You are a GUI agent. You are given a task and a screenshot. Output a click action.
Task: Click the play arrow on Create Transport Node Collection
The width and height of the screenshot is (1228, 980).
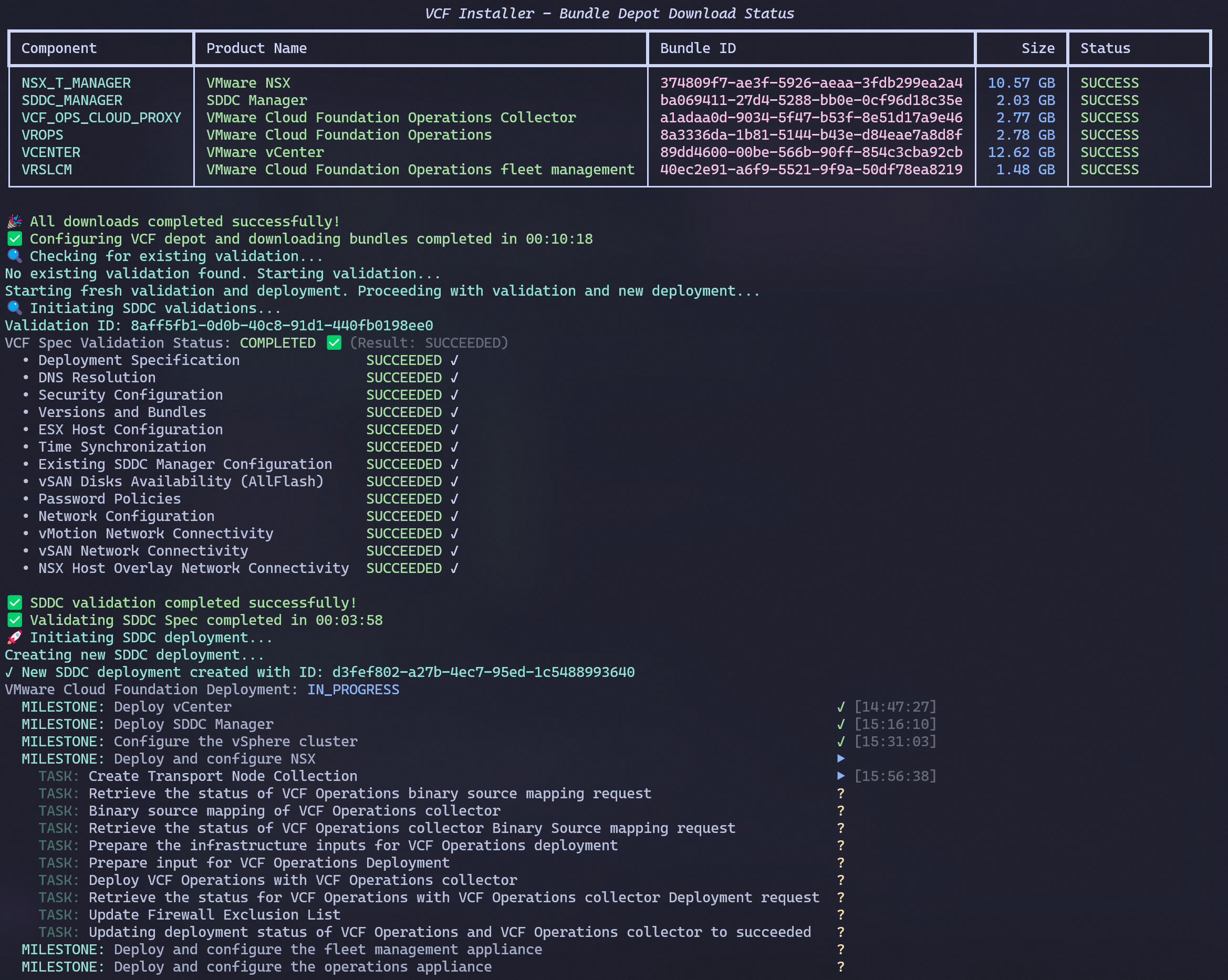(x=841, y=776)
